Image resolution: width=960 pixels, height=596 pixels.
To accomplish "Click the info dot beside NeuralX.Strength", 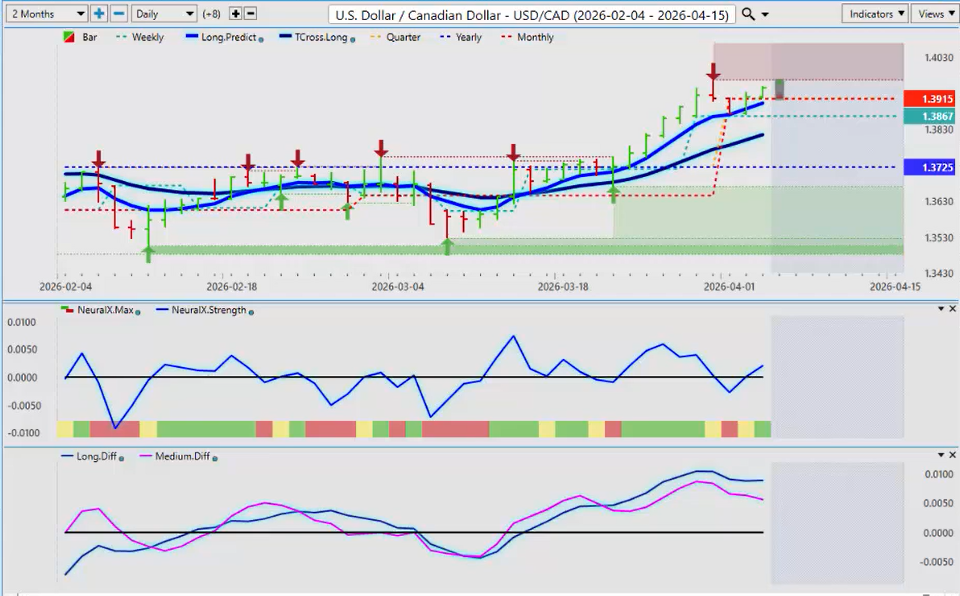I will (250, 311).
